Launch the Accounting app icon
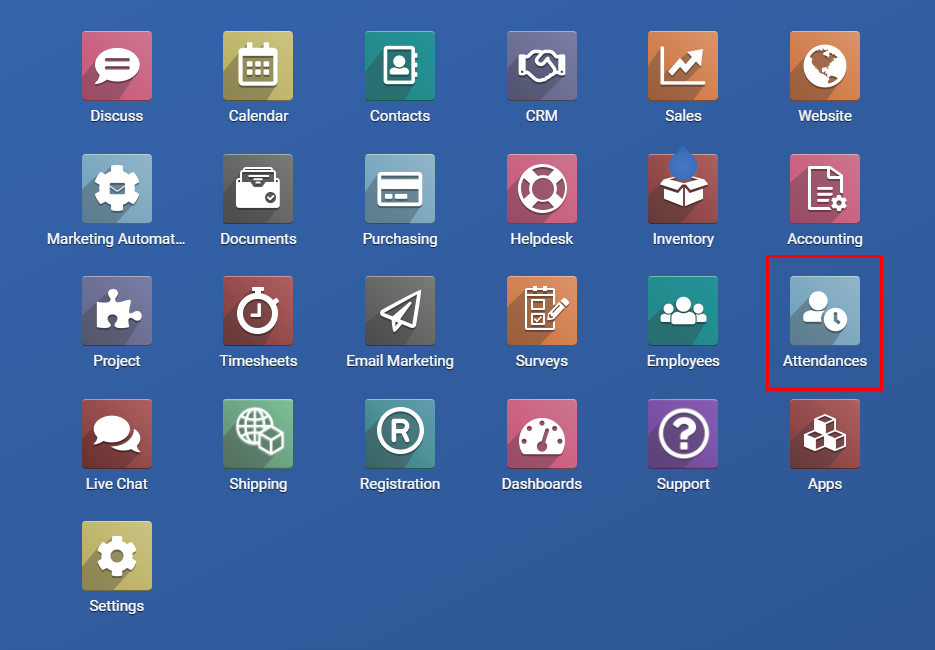The width and height of the screenshot is (935, 650). pyautogui.click(x=825, y=188)
